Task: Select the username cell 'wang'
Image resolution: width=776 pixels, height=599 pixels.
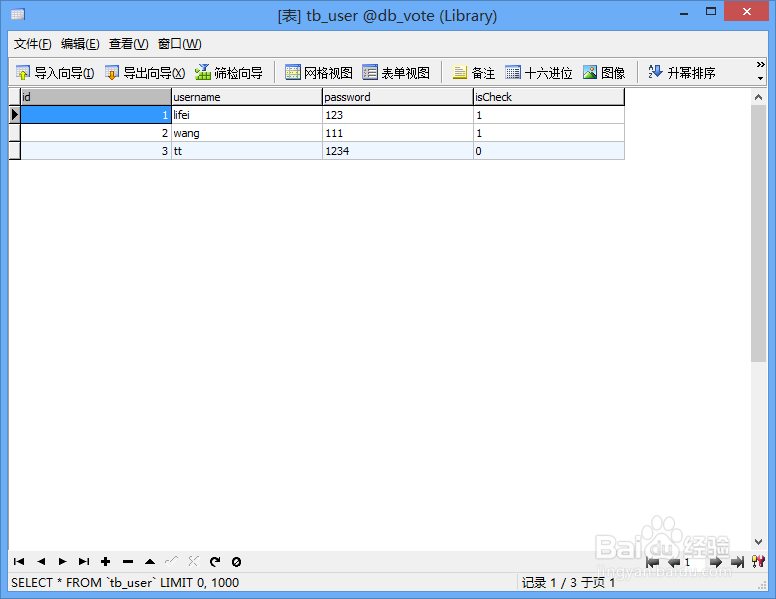Action: 247,133
